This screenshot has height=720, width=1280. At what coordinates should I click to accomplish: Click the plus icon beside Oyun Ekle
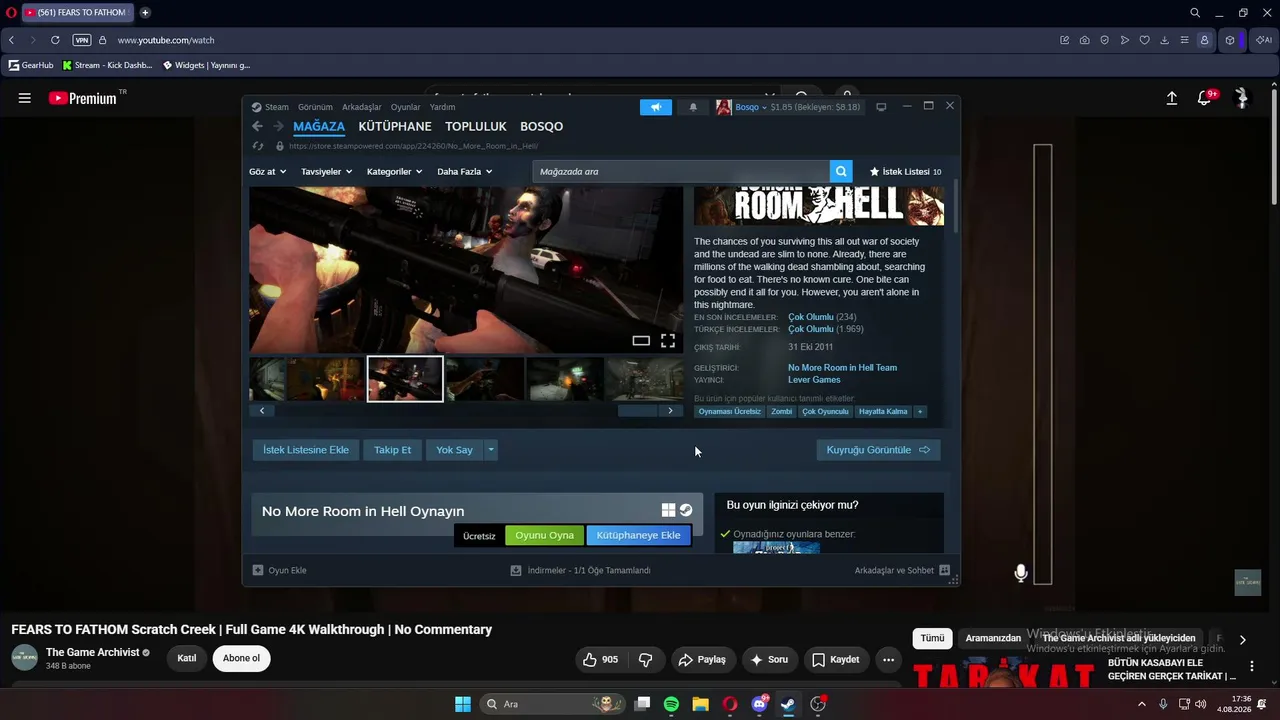[258, 570]
